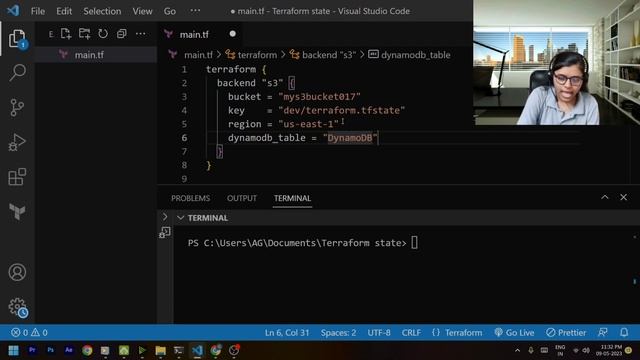
Task: Click the ENG IN language indicator
Action: coord(560,350)
